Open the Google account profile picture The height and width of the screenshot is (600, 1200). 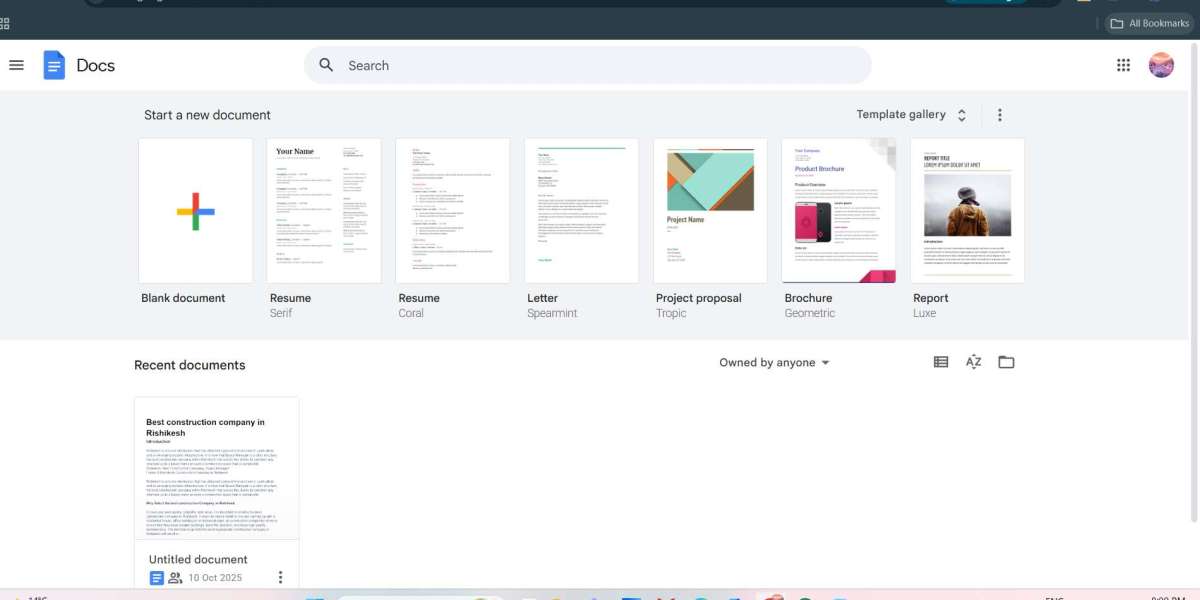(1161, 65)
